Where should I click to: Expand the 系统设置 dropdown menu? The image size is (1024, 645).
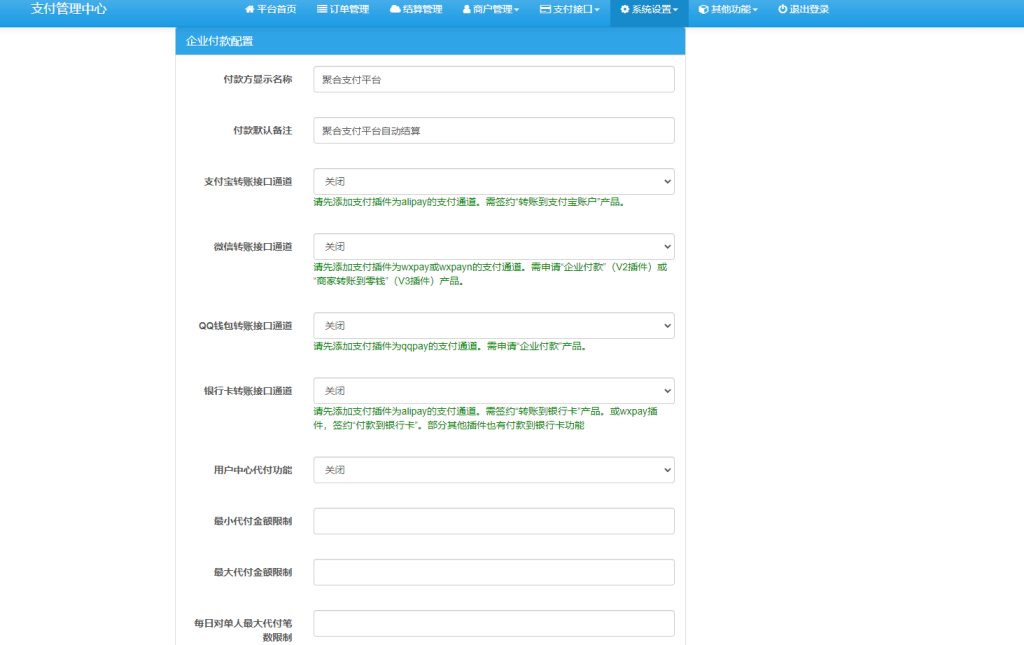click(x=649, y=9)
